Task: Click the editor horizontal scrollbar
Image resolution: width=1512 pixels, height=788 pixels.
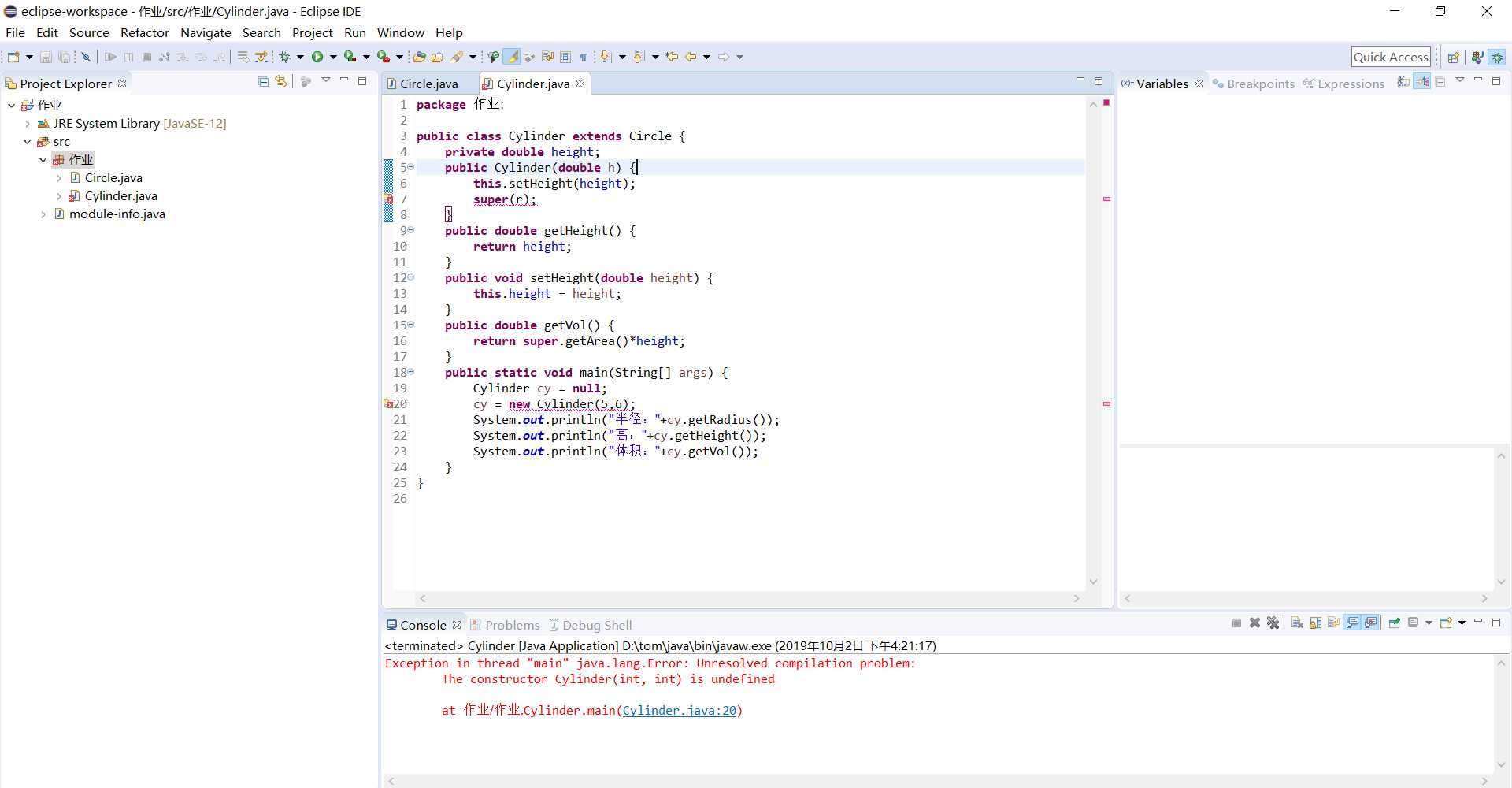Action: click(x=748, y=599)
